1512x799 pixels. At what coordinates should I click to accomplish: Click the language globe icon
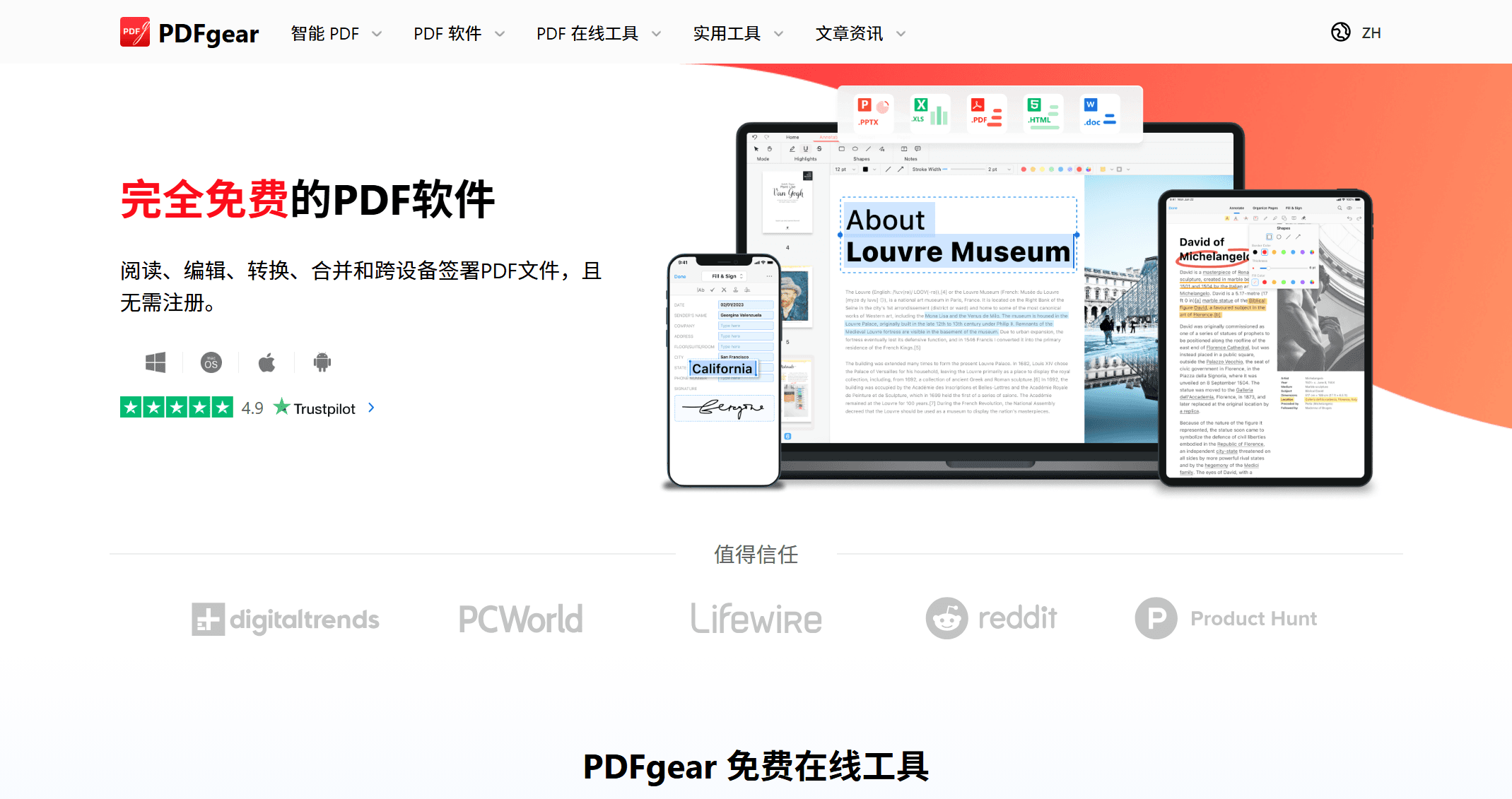(x=1341, y=32)
